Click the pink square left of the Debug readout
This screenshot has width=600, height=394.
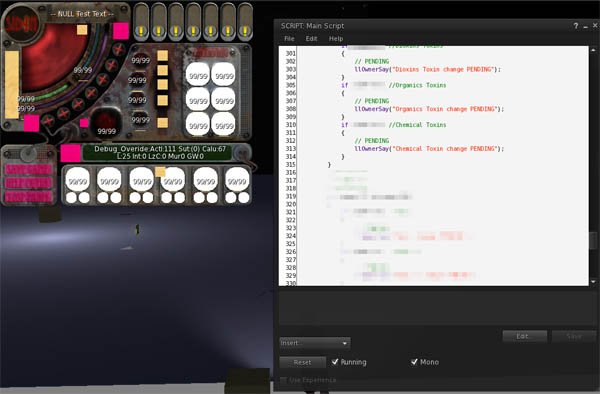(x=70, y=153)
